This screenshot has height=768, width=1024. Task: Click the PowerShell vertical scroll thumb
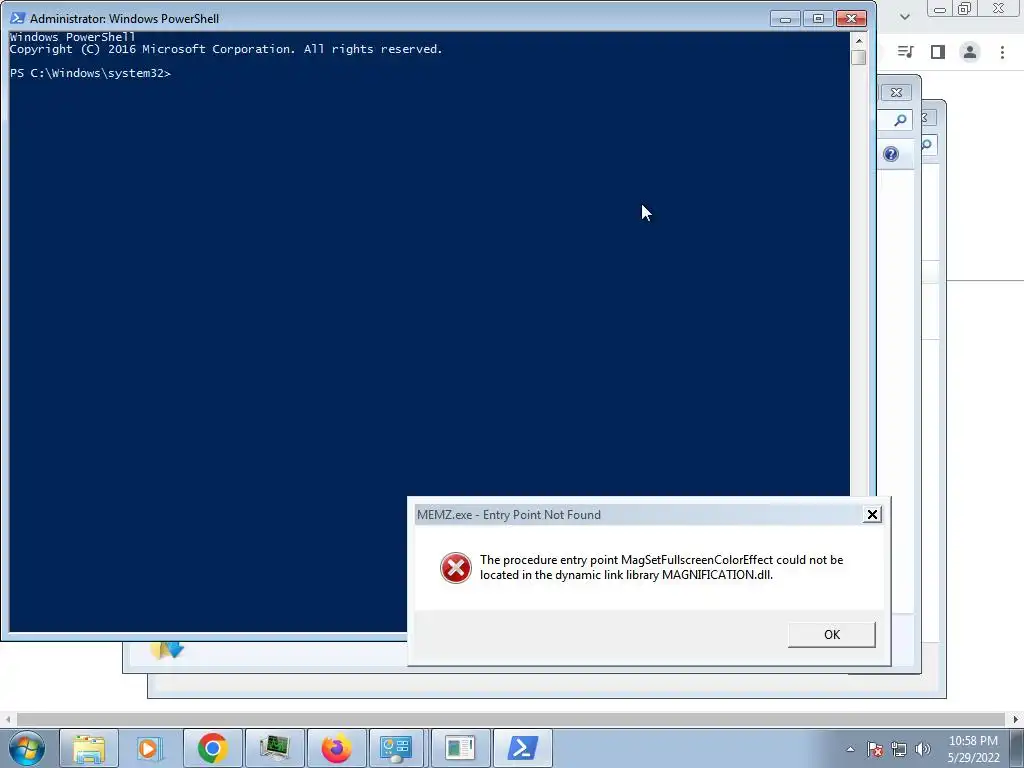859,57
